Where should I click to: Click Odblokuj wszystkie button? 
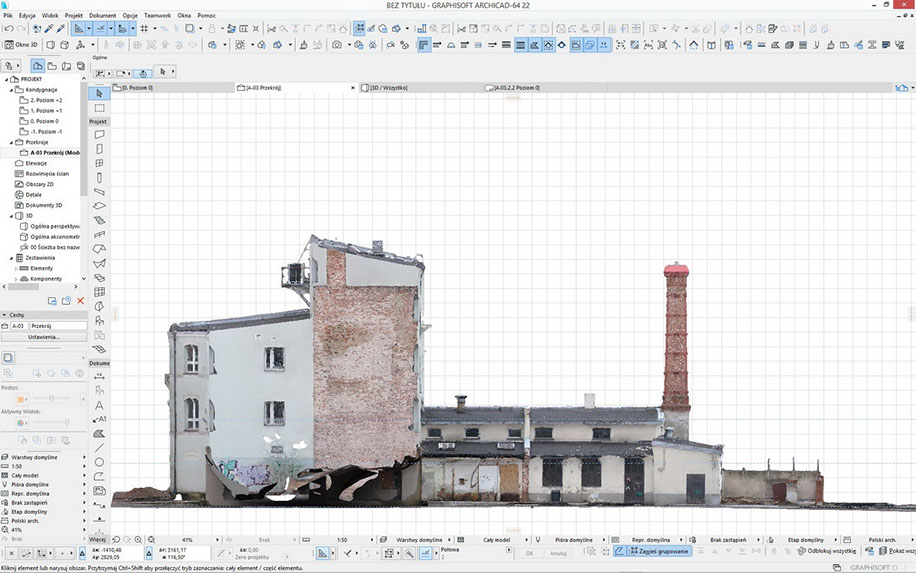tap(824, 551)
